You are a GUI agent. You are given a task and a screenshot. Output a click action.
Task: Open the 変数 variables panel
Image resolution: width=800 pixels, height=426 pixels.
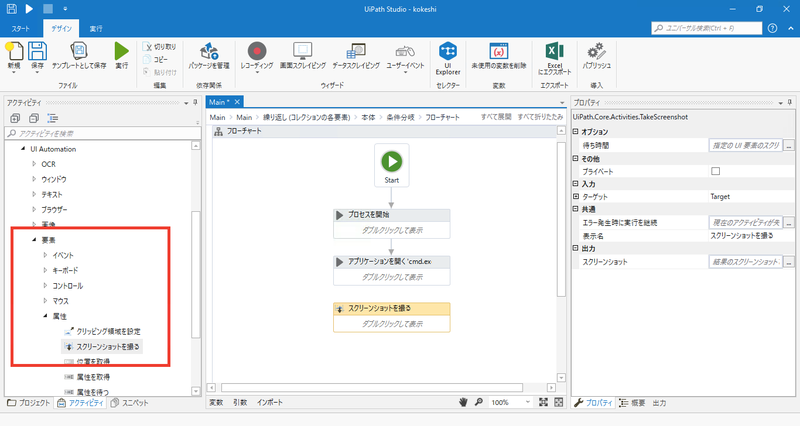click(216, 402)
